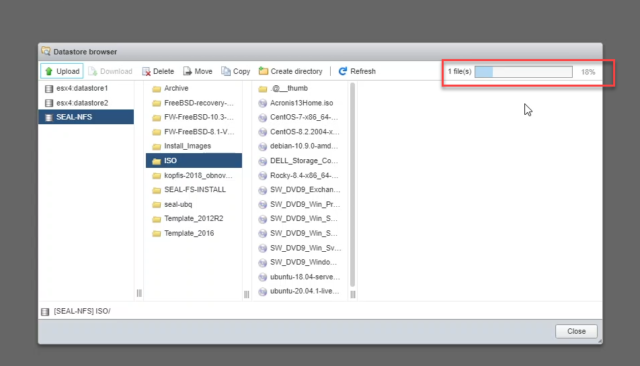
Task: Open the kopfis-2018_obnov folder
Action: (x=194, y=175)
